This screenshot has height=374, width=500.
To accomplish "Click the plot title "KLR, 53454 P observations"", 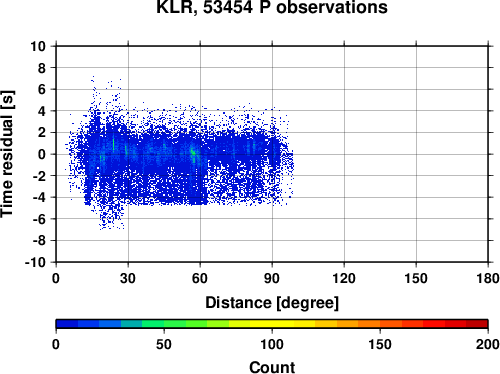I will coord(272,7).
